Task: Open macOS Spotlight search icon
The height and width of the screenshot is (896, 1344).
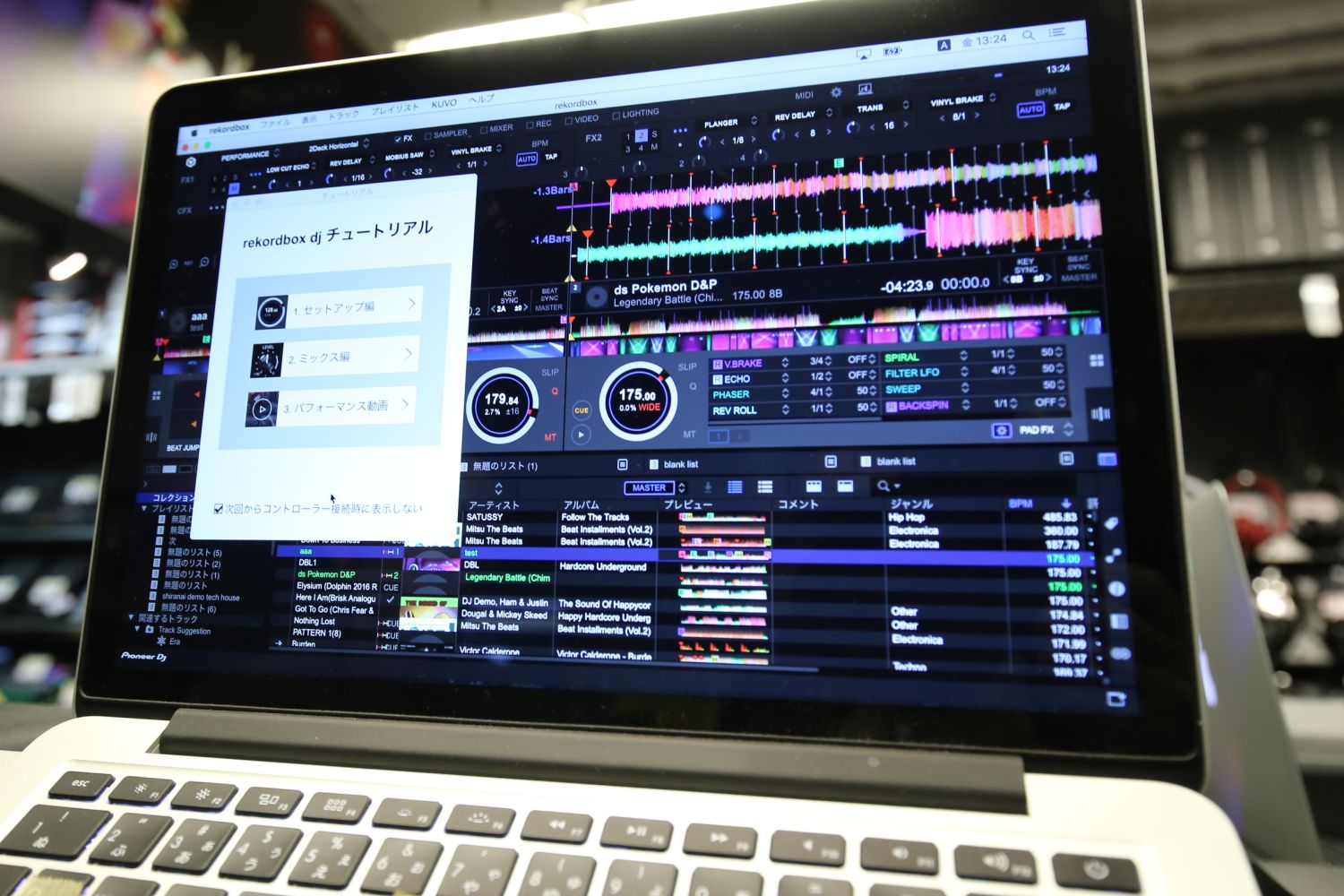Action: tap(1029, 36)
